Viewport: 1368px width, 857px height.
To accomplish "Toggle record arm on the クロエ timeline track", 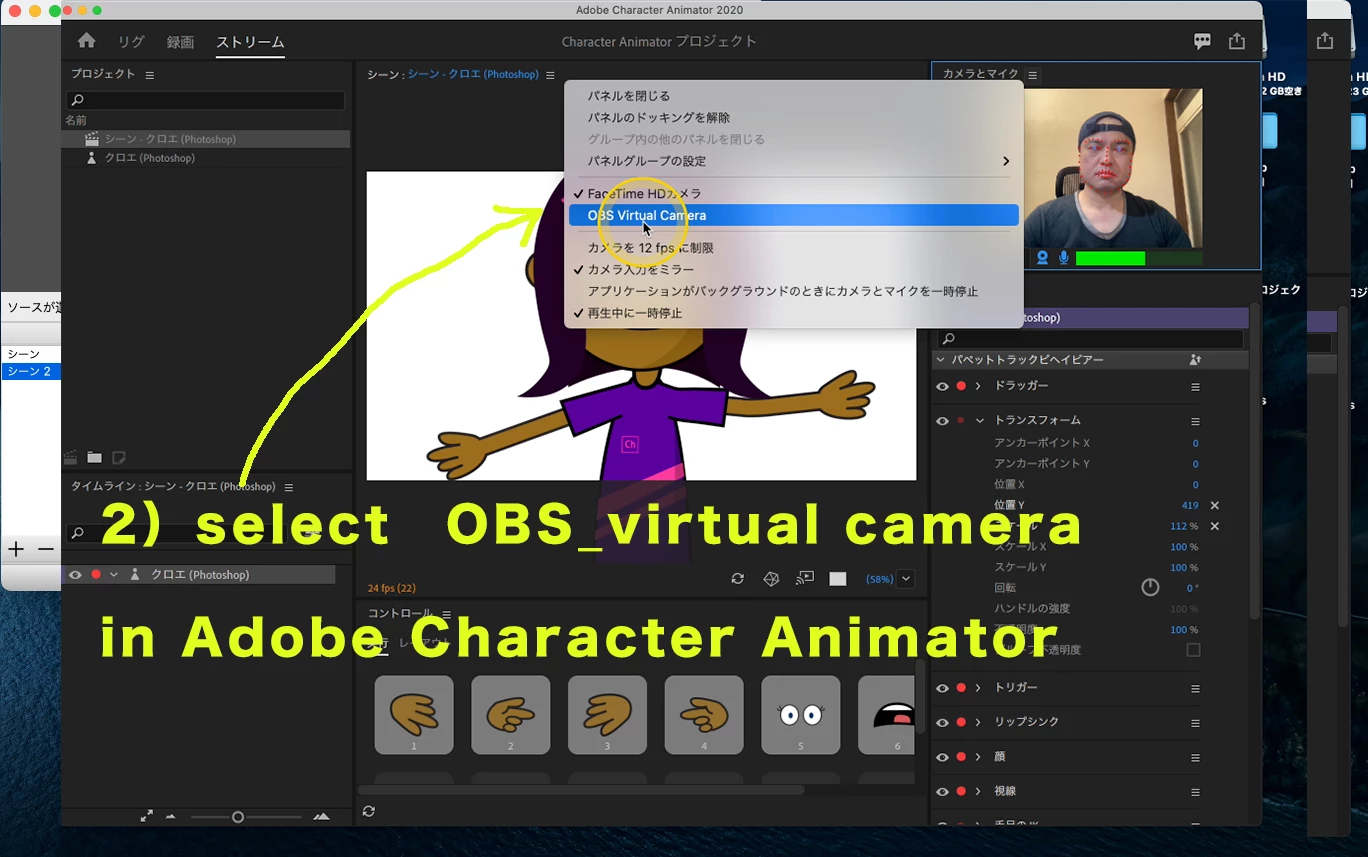I will coord(96,575).
